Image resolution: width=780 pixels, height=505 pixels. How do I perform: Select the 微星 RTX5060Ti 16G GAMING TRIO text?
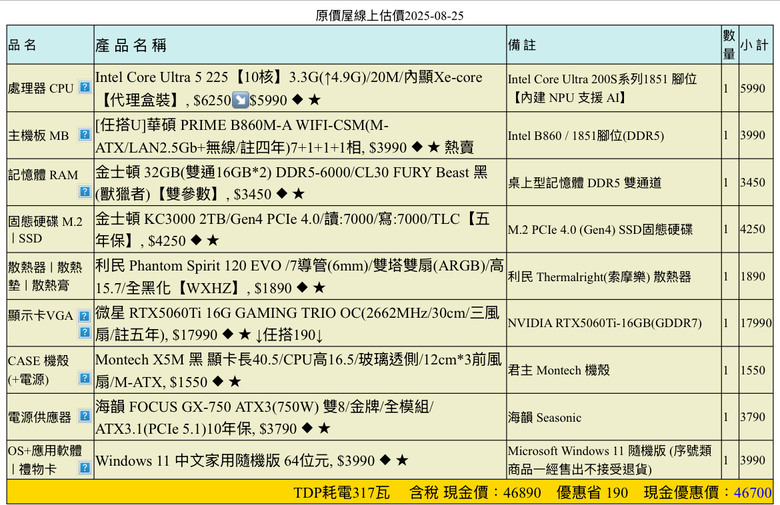tap(297, 323)
